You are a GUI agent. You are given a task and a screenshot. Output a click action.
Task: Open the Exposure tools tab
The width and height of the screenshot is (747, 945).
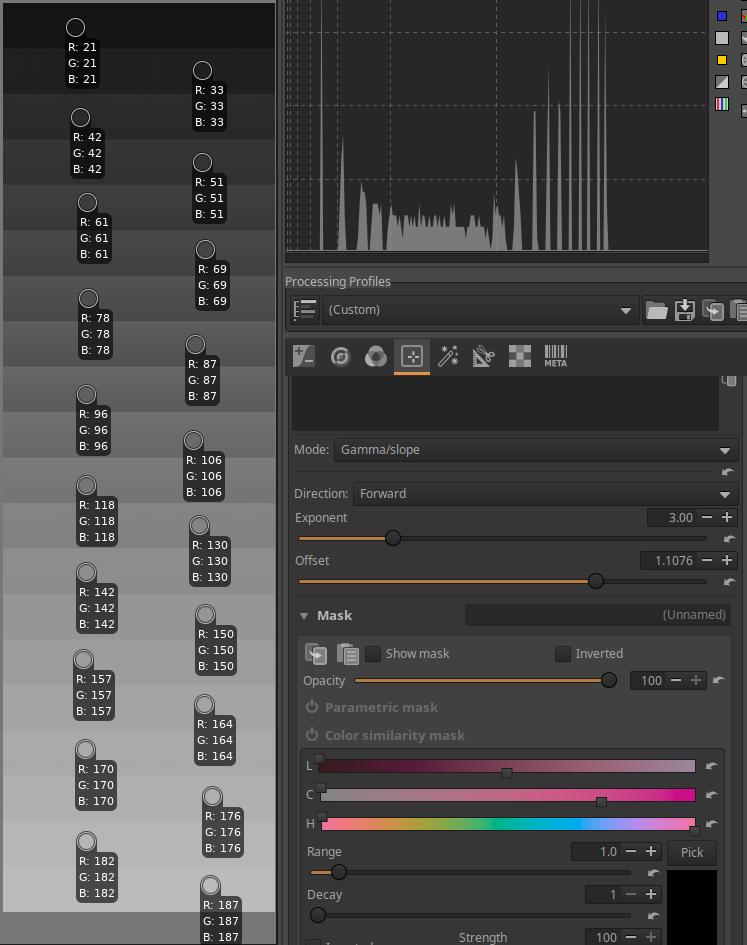(x=304, y=356)
